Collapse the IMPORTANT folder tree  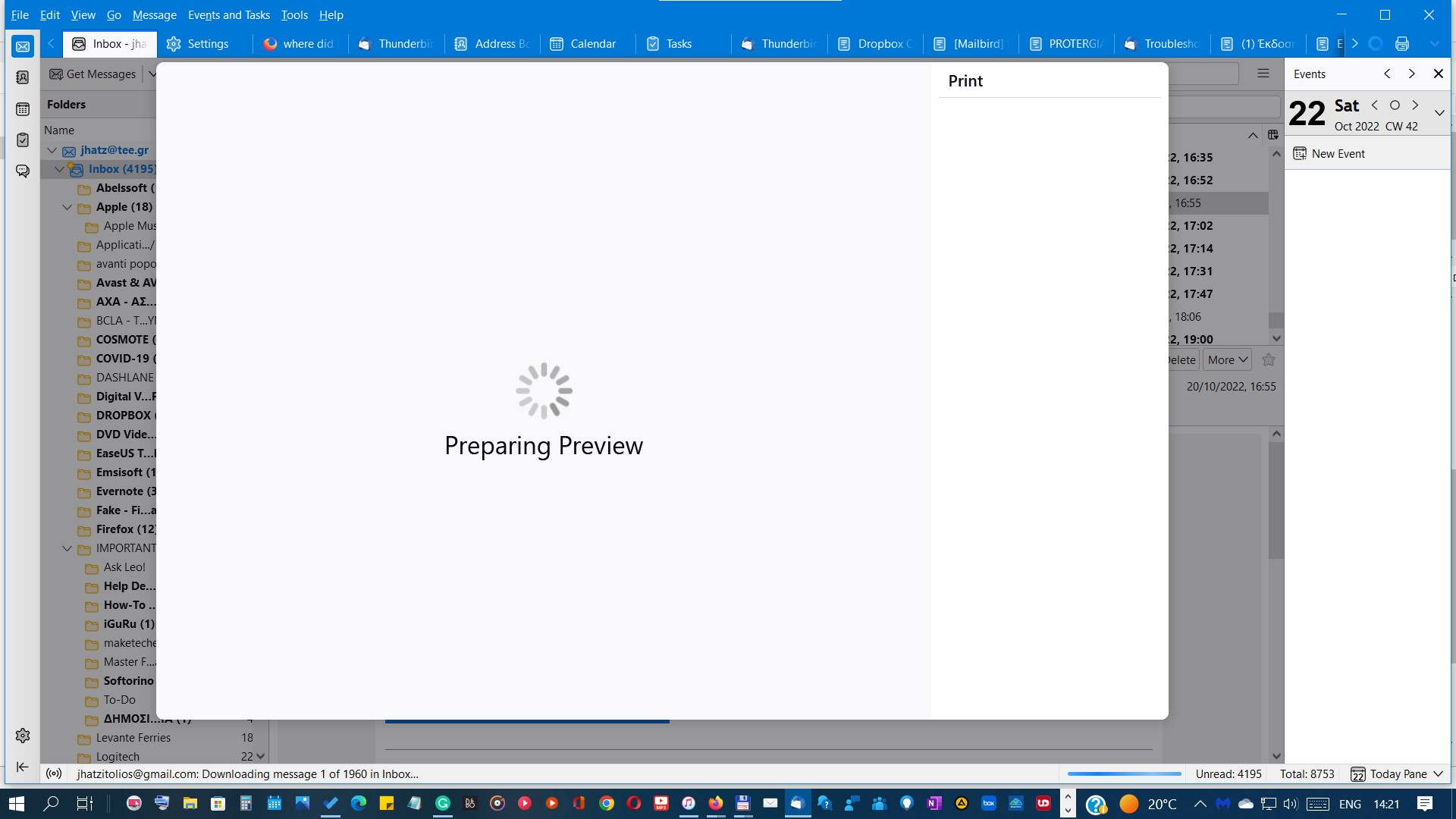(67, 548)
